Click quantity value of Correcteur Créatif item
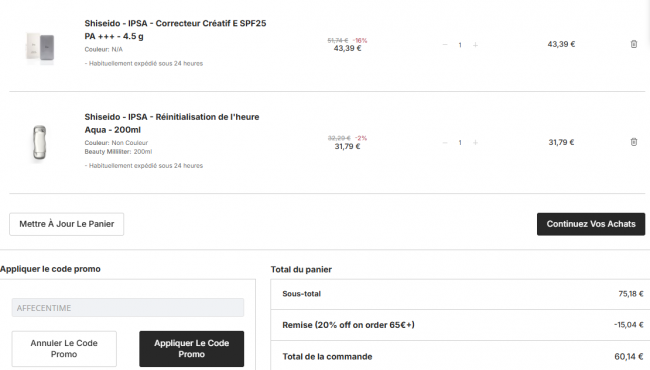Image resolution: width=650 pixels, height=370 pixels. 460,45
